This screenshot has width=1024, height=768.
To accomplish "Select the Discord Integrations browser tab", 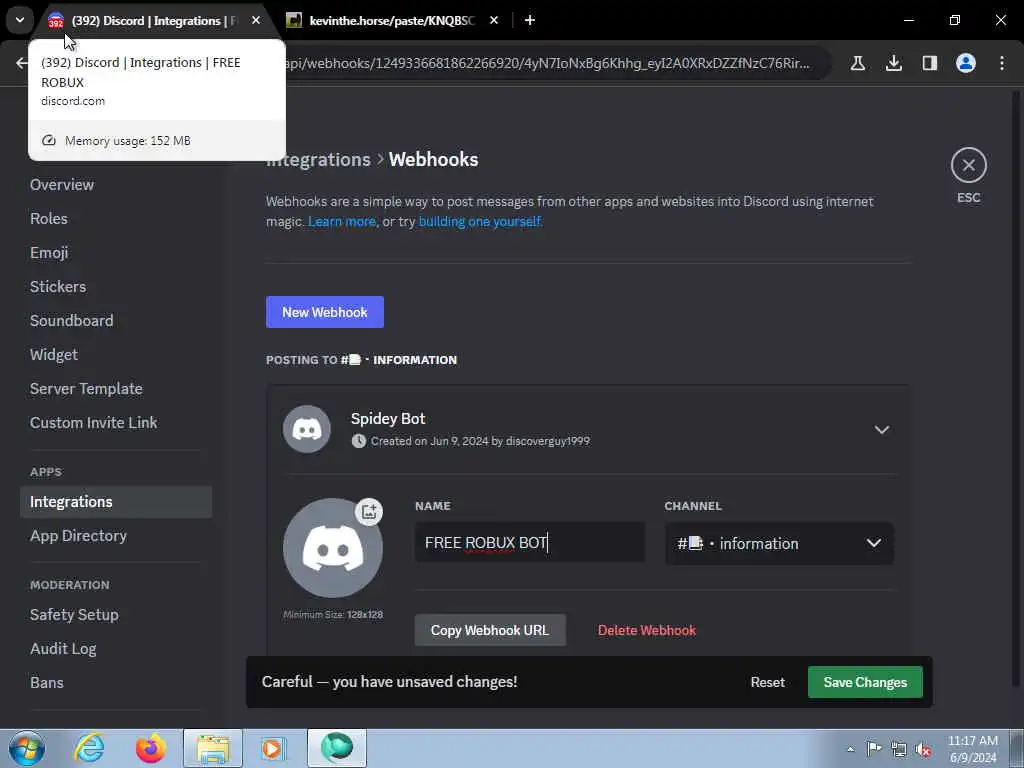I will point(153,20).
